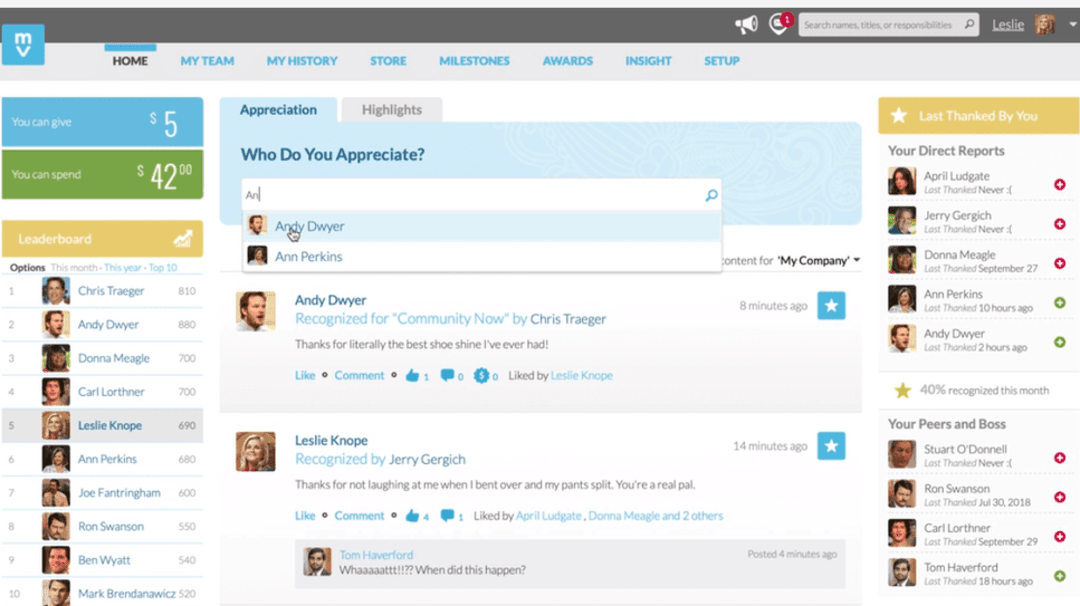
Task: Click Comment link on Leslie Knope's post
Action: [359, 516]
